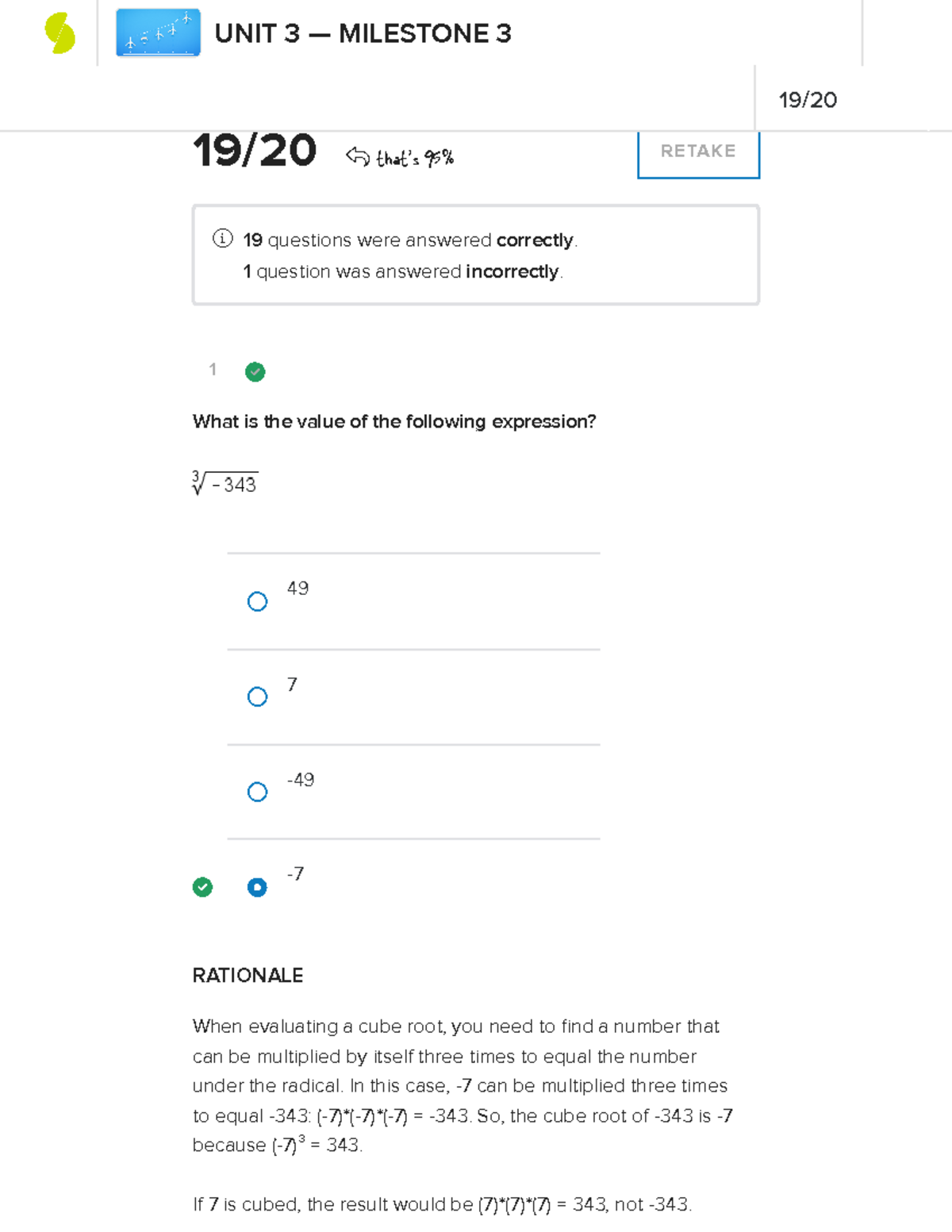Screen dimensions: 952x1232
Task: Click the handwritten that's 95% note
Action: click(x=414, y=159)
